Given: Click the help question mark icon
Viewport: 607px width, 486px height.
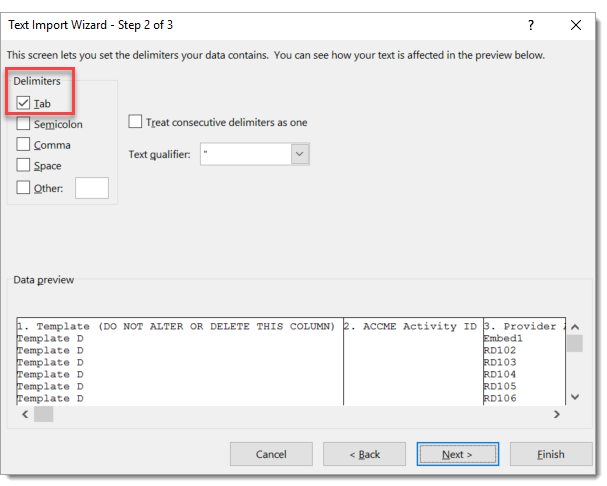Looking at the screenshot, I should [530, 24].
